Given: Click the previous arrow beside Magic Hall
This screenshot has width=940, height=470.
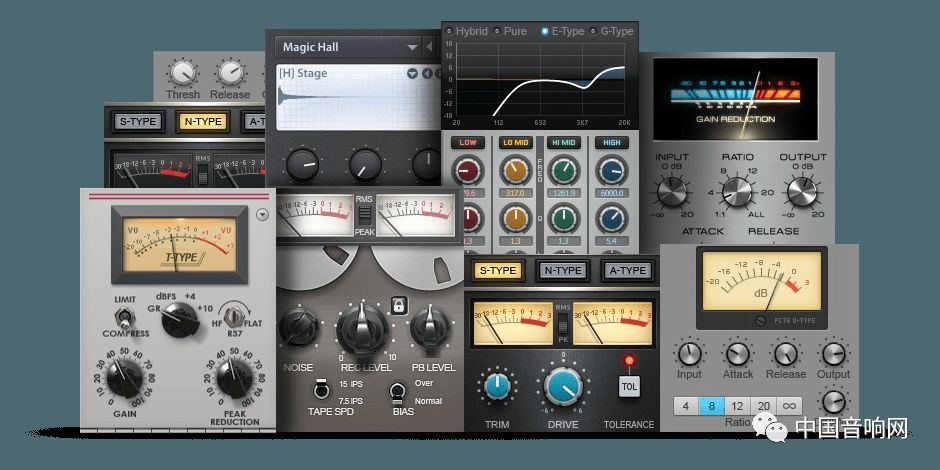Looking at the screenshot, I should coord(429,47).
